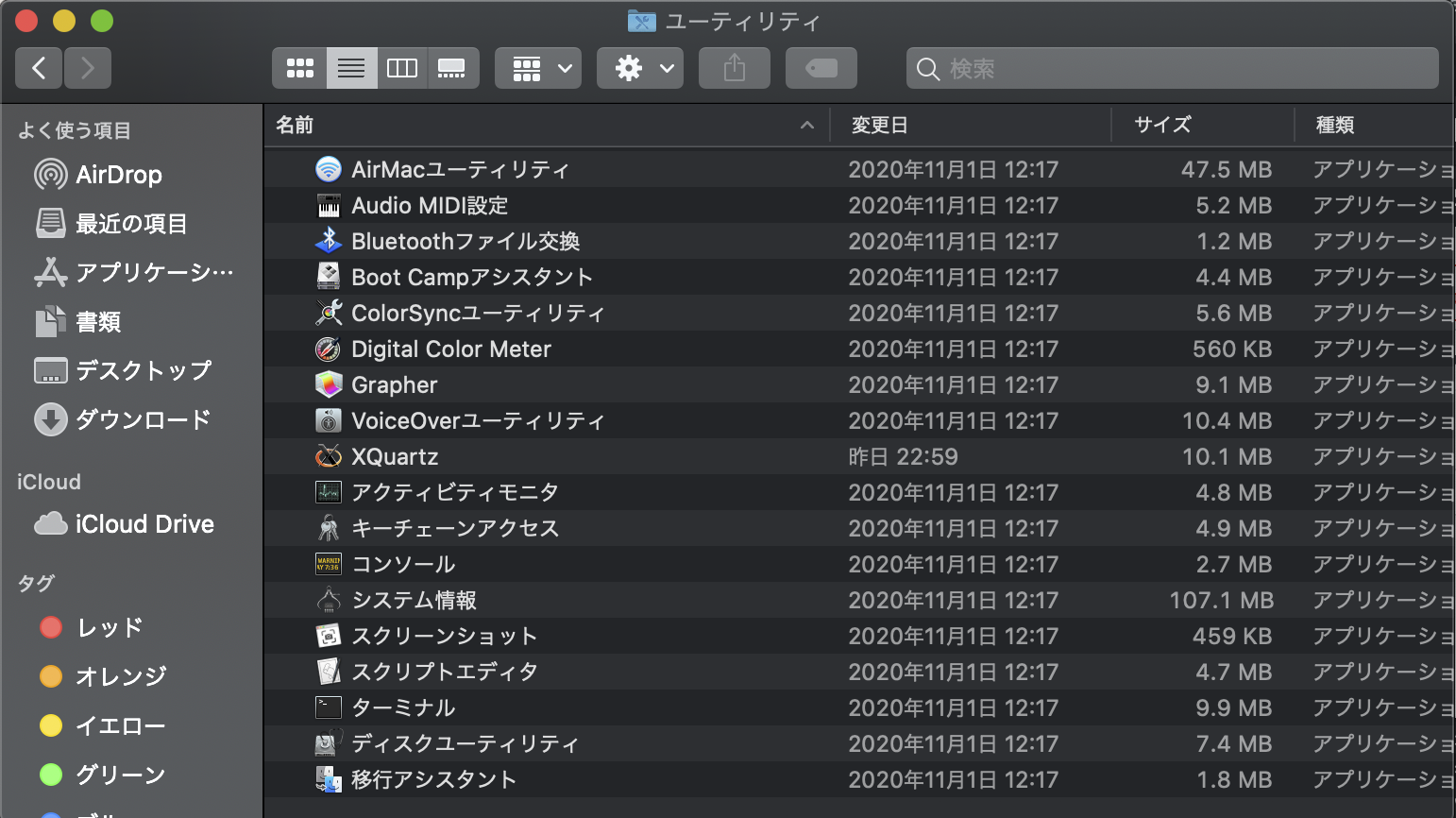
Task: Click Digital Color Meter size 560 KB
Action: click(1232, 349)
